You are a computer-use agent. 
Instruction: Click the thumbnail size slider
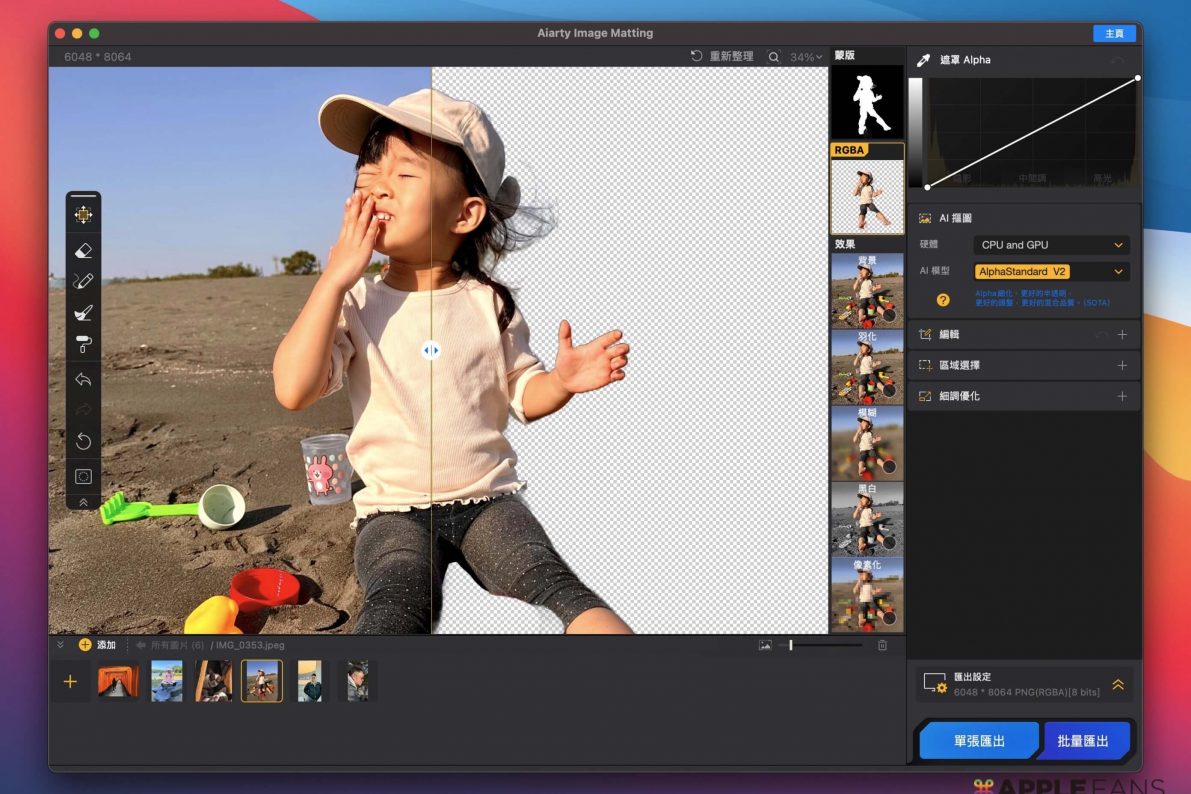(790, 645)
